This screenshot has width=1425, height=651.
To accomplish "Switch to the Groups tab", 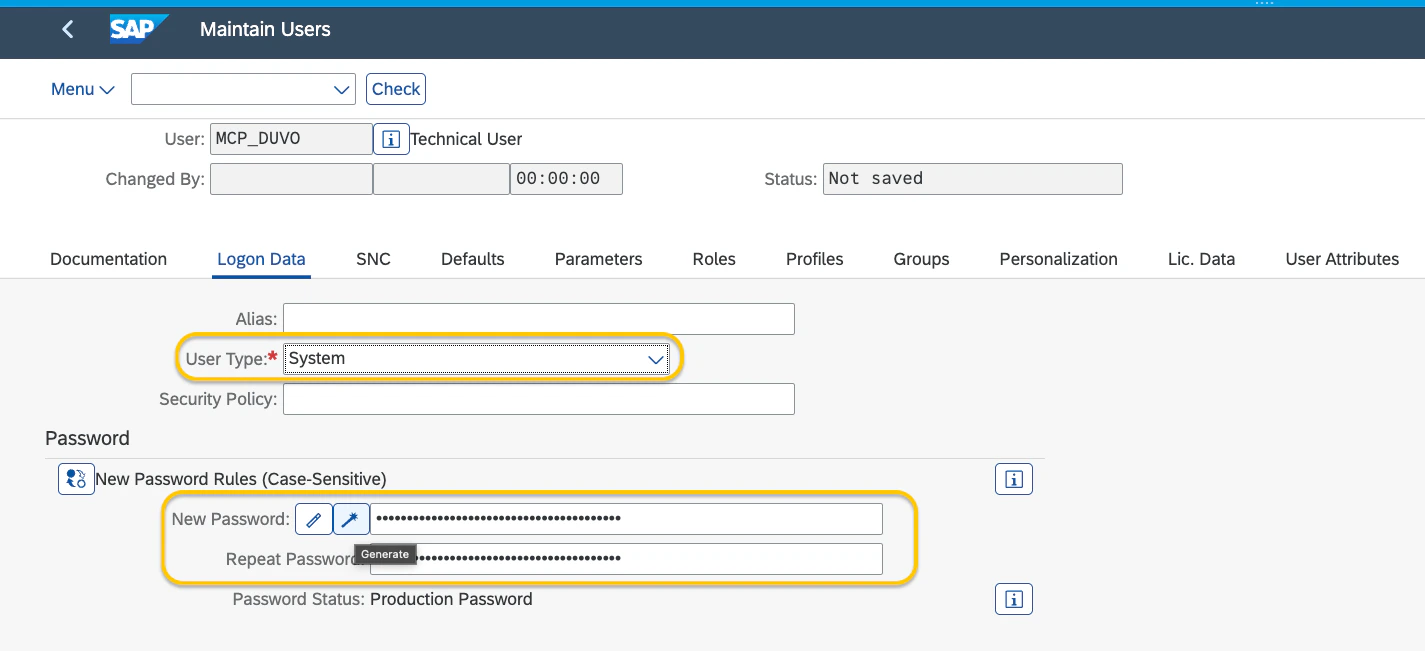I will point(921,259).
